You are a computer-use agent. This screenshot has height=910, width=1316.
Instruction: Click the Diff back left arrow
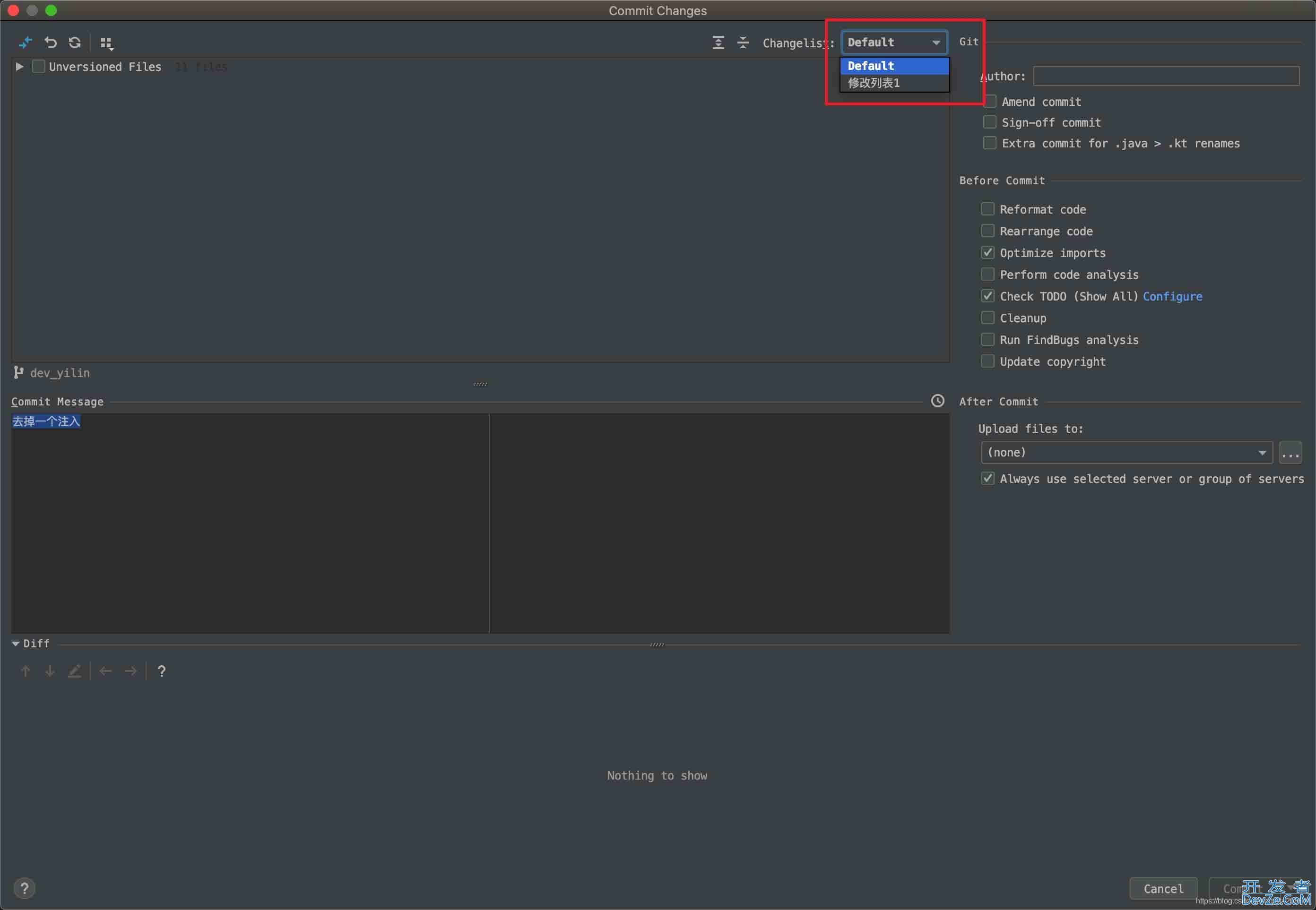(x=105, y=671)
